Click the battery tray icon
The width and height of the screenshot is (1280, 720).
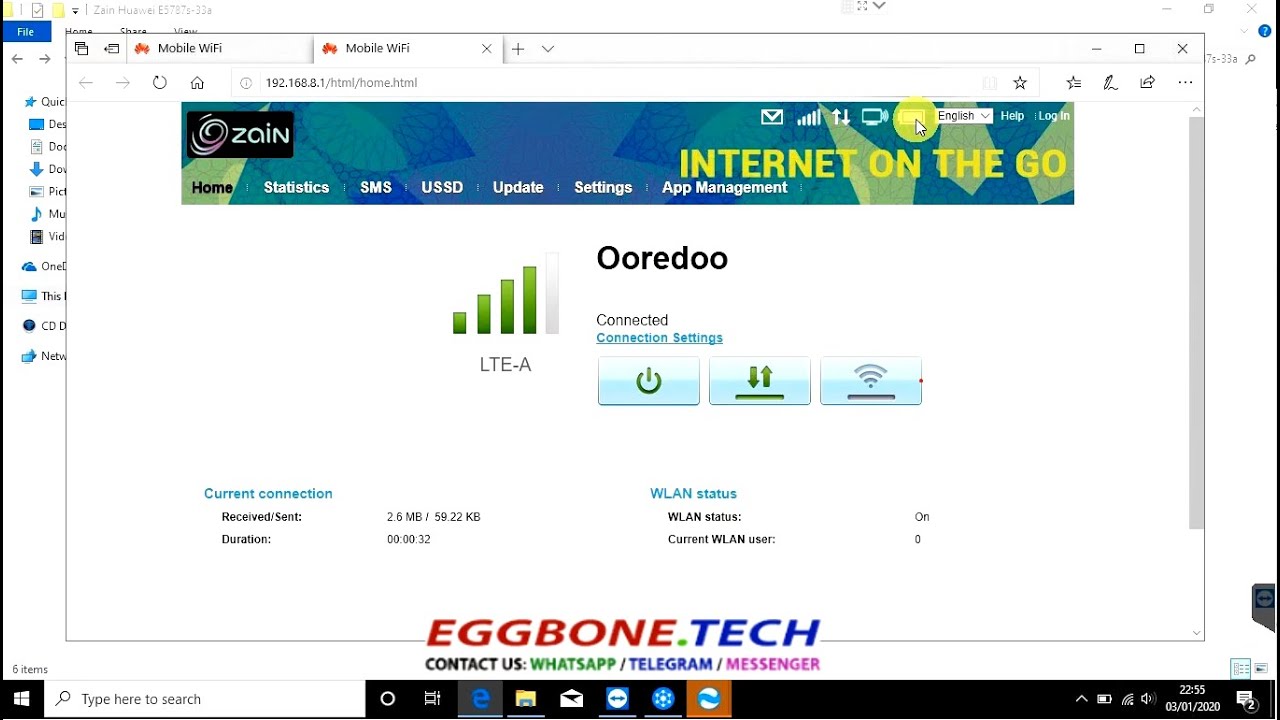[x=1104, y=699]
